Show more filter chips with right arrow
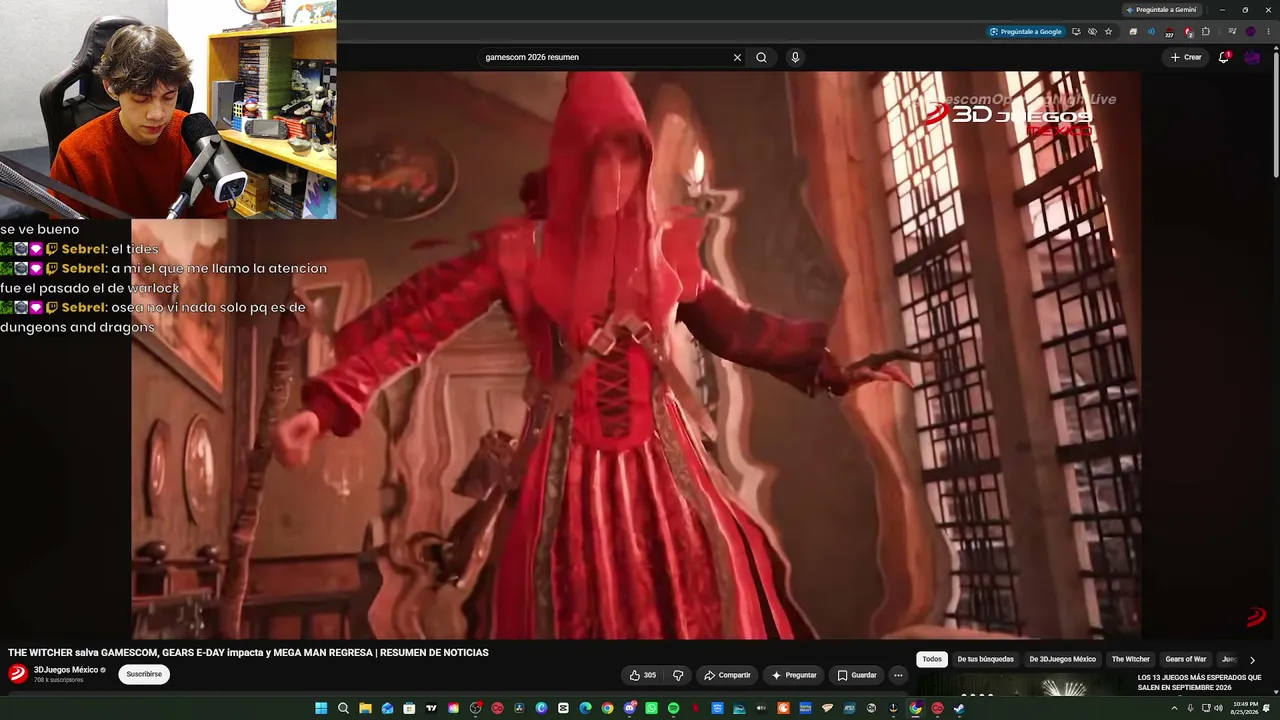The image size is (1280, 720). click(x=1252, y=660)
